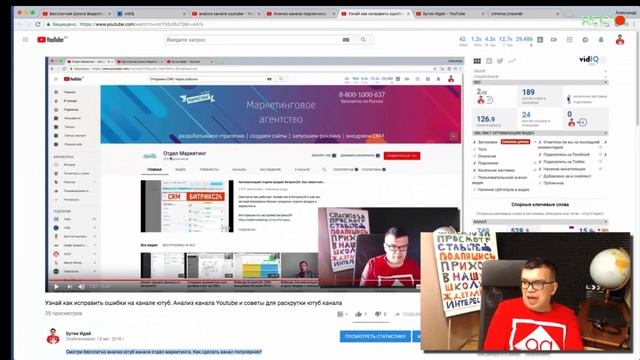640x360 pixels.
Task: Select the vidIQ Twitter bird icon
Action: point(500,61)
